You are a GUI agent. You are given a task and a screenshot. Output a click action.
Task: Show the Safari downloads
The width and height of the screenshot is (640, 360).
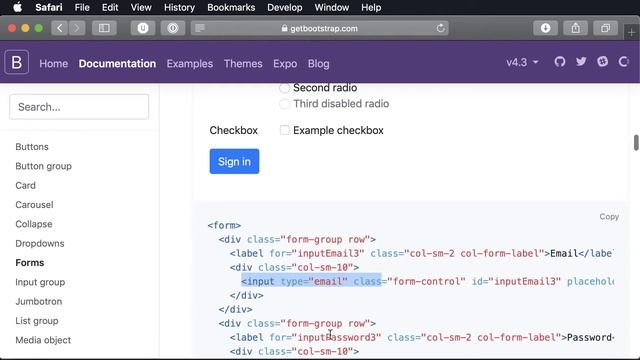545,28
